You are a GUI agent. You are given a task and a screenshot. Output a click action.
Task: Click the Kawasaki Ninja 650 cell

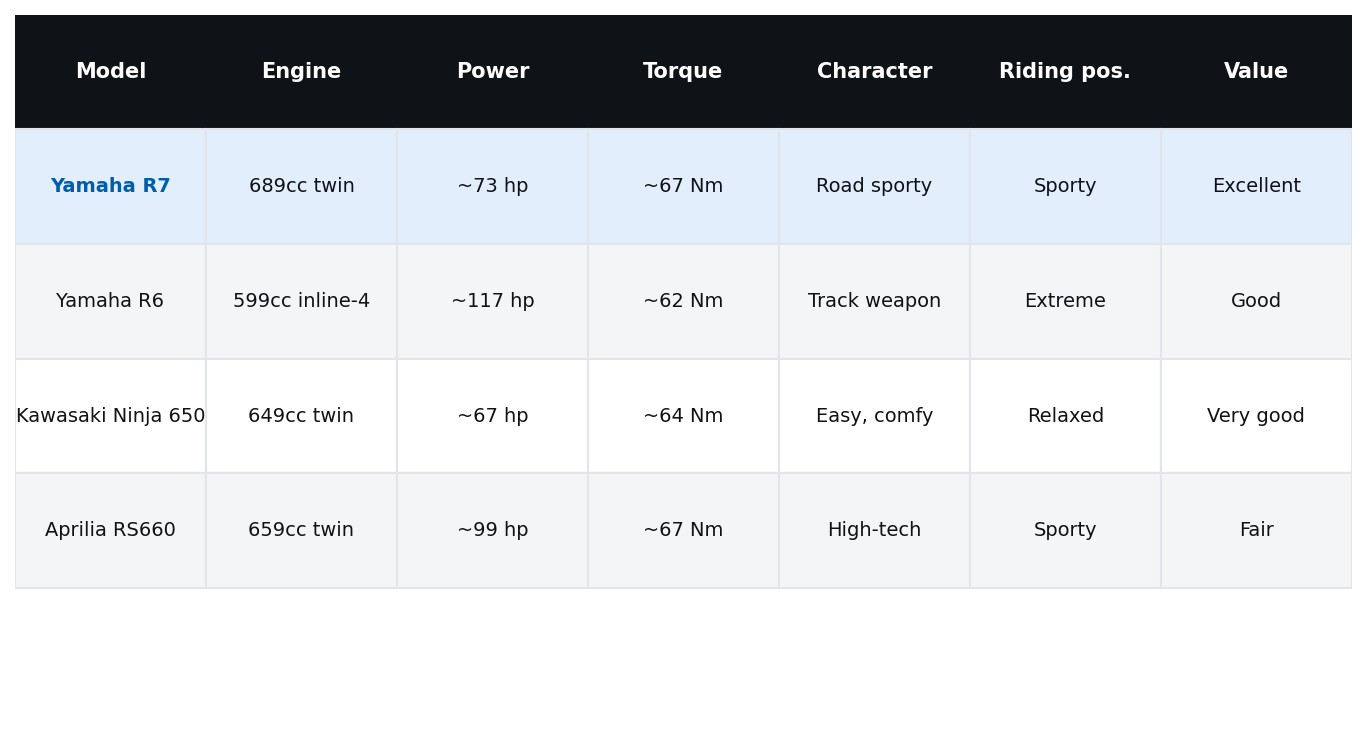110,416
